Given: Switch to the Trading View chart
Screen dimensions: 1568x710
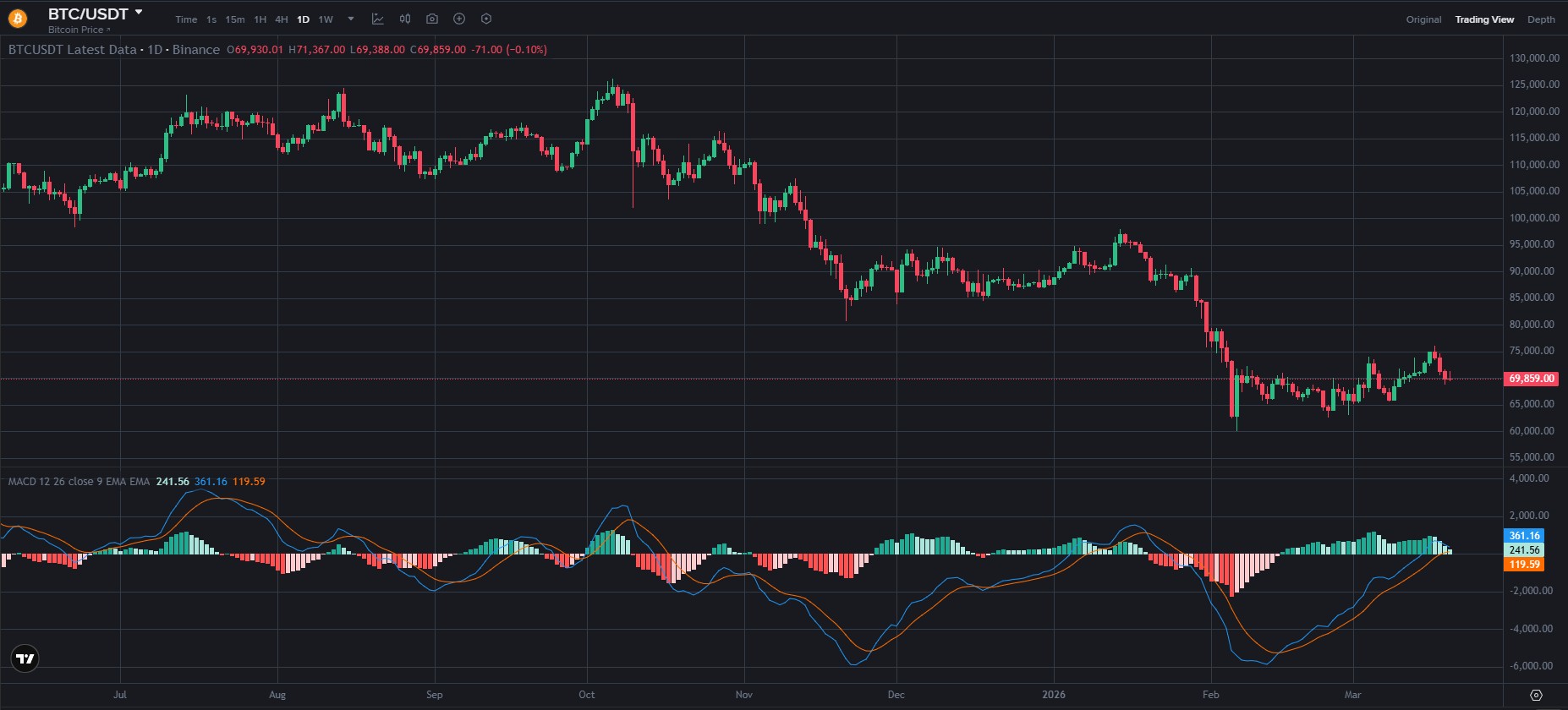Looking at the screenshot, I should click(x=1484, y=19).
